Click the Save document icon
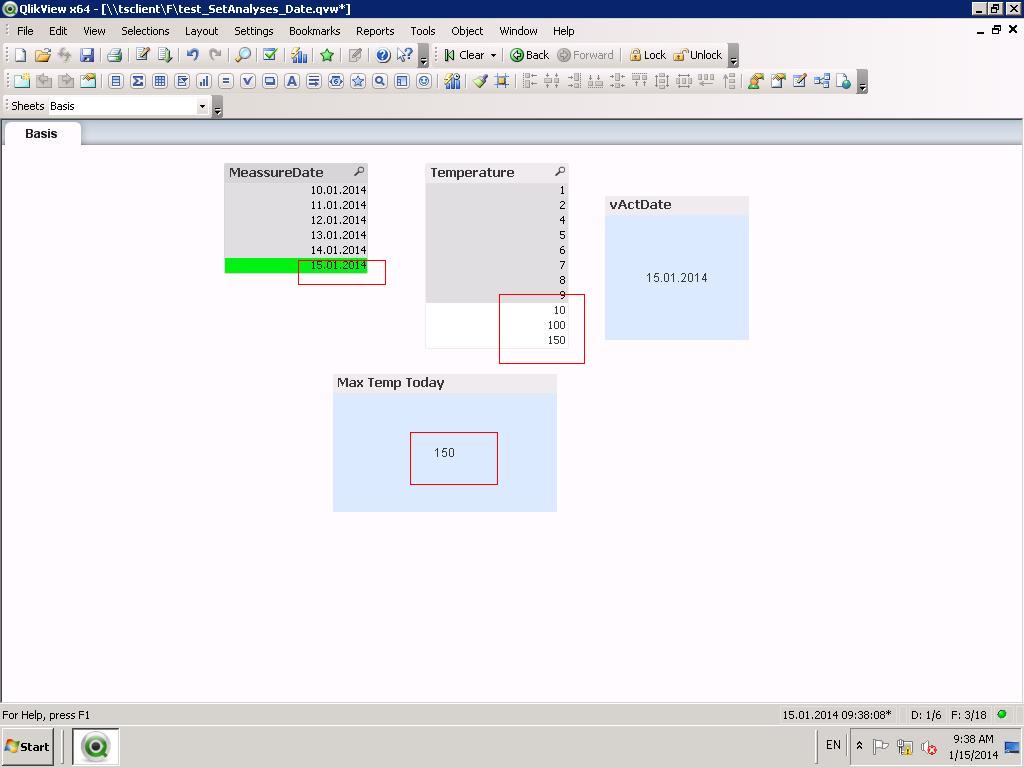Viewport: 1024px width, 768px height. pyautogui.click(x=87, y=55)
